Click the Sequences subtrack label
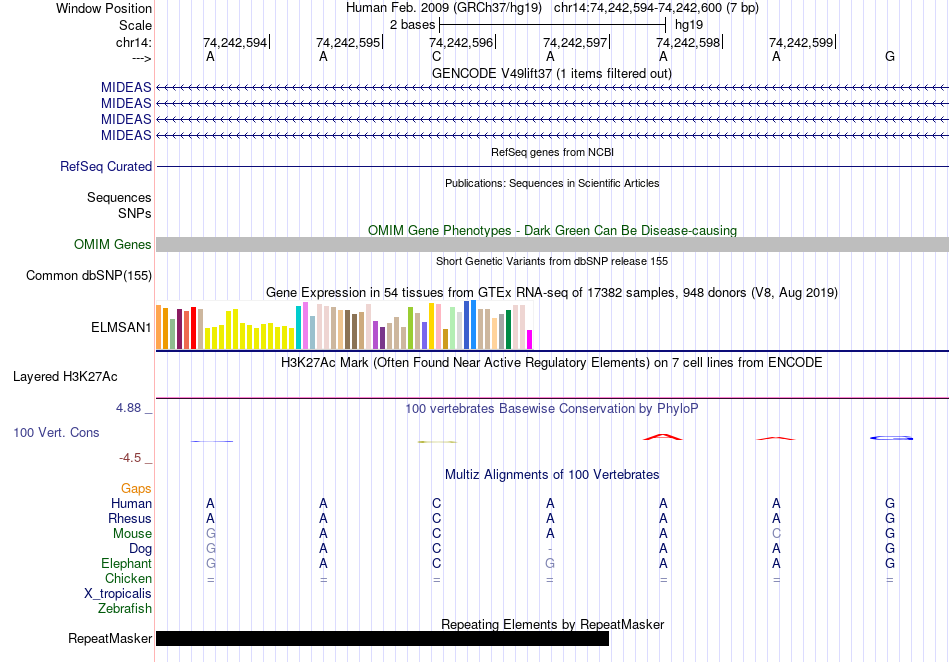The height and width of the screenshot is (662, 950). point(119,197)
